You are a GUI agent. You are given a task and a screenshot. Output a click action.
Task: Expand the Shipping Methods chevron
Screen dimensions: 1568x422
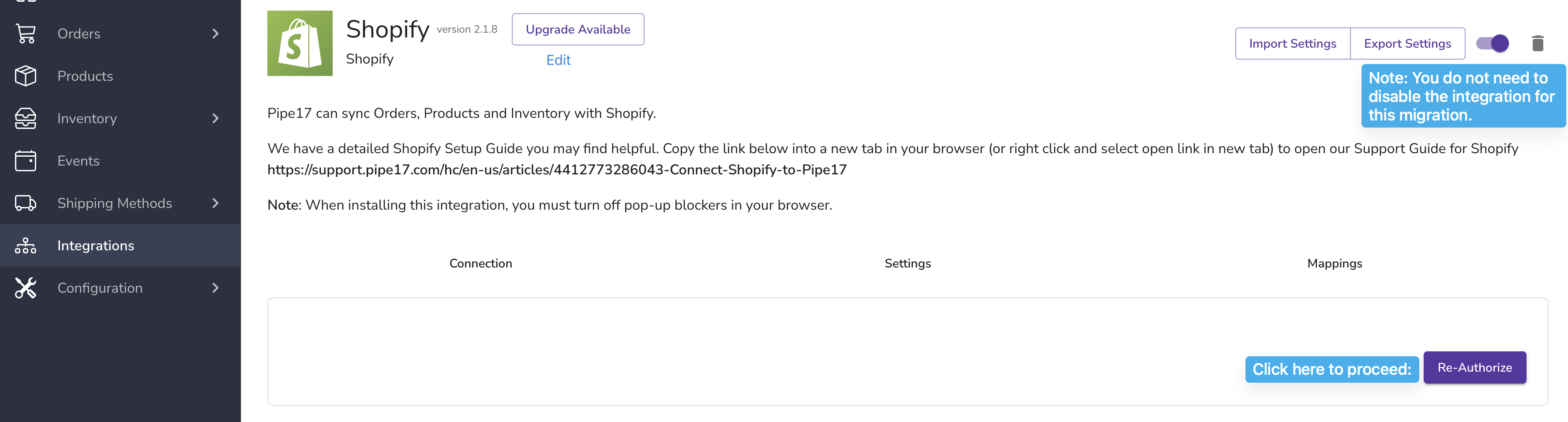click(215, 203)
